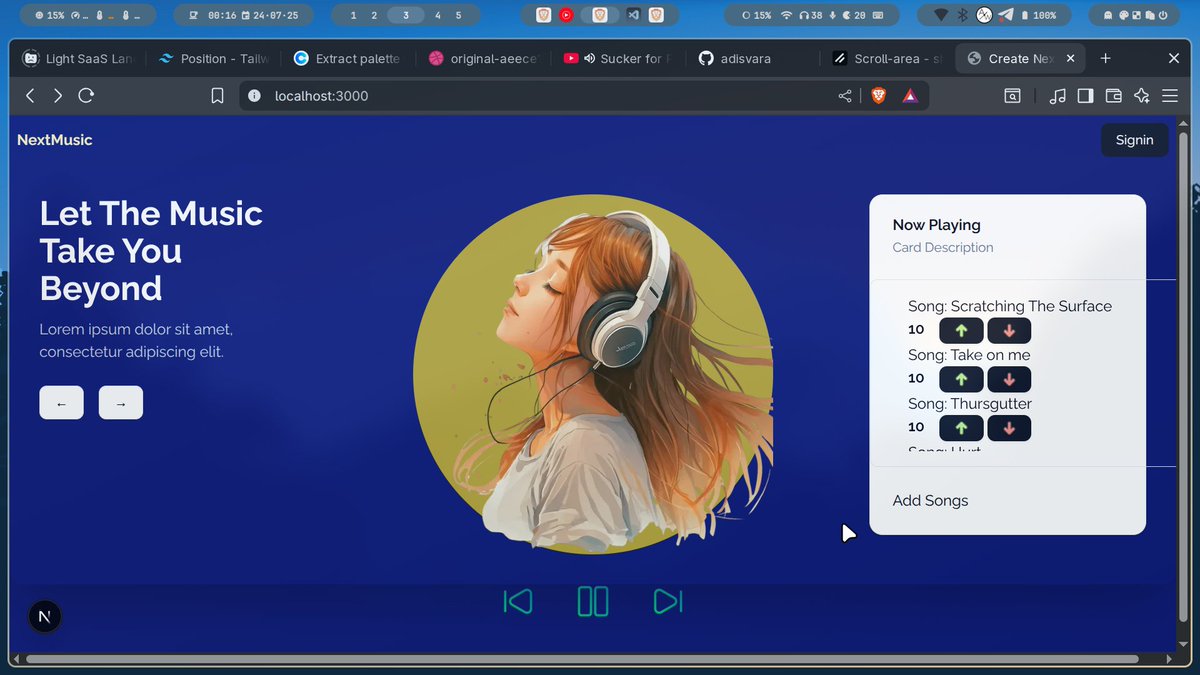Click the right arrow button under the headline
The width and height of the screenshot is (1200, 675).
pyautogui.click(x=121, y=403)
